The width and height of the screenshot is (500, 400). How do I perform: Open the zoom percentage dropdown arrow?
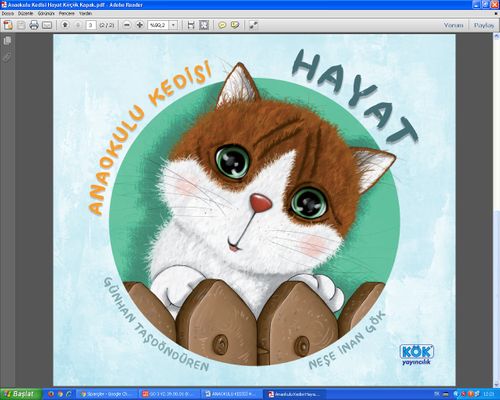173,25
